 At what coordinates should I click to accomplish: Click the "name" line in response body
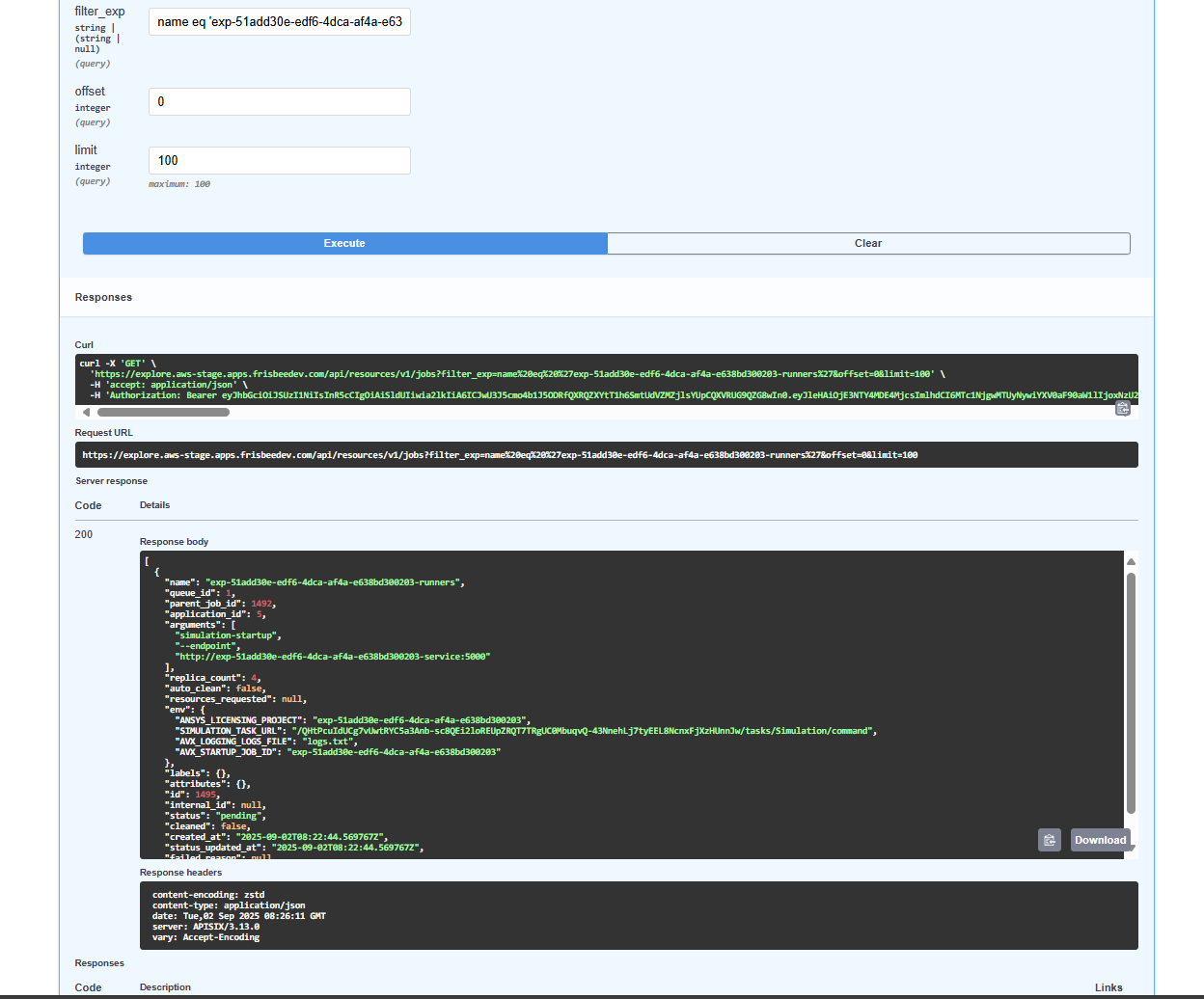[x=315, y=582]
